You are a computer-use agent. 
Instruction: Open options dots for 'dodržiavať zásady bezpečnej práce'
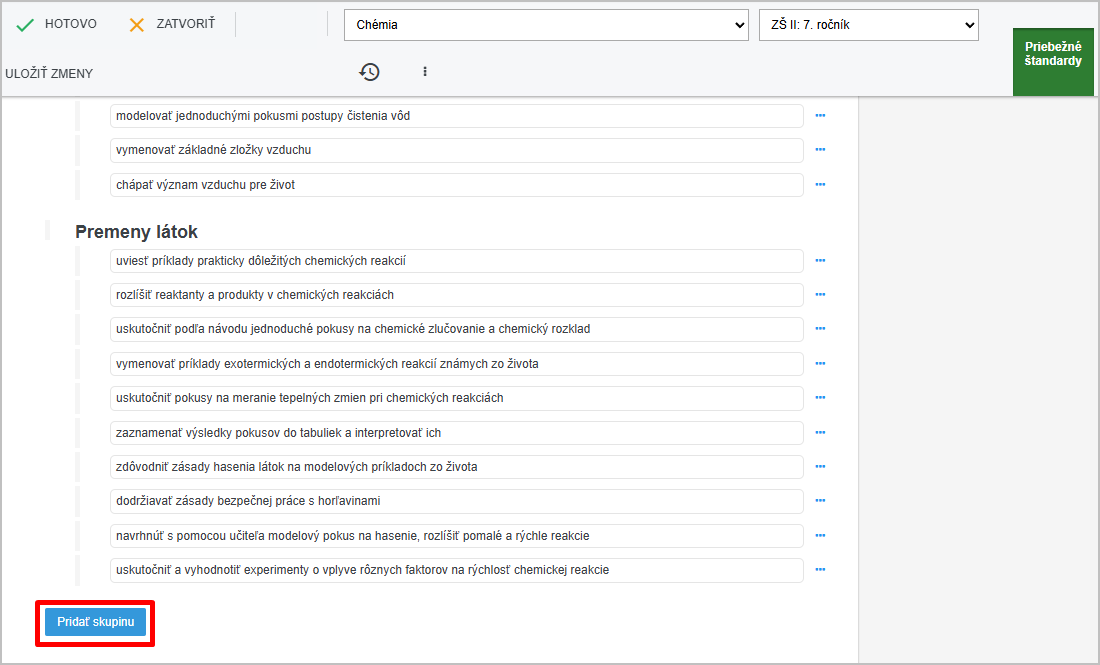(x=820, y=501)
